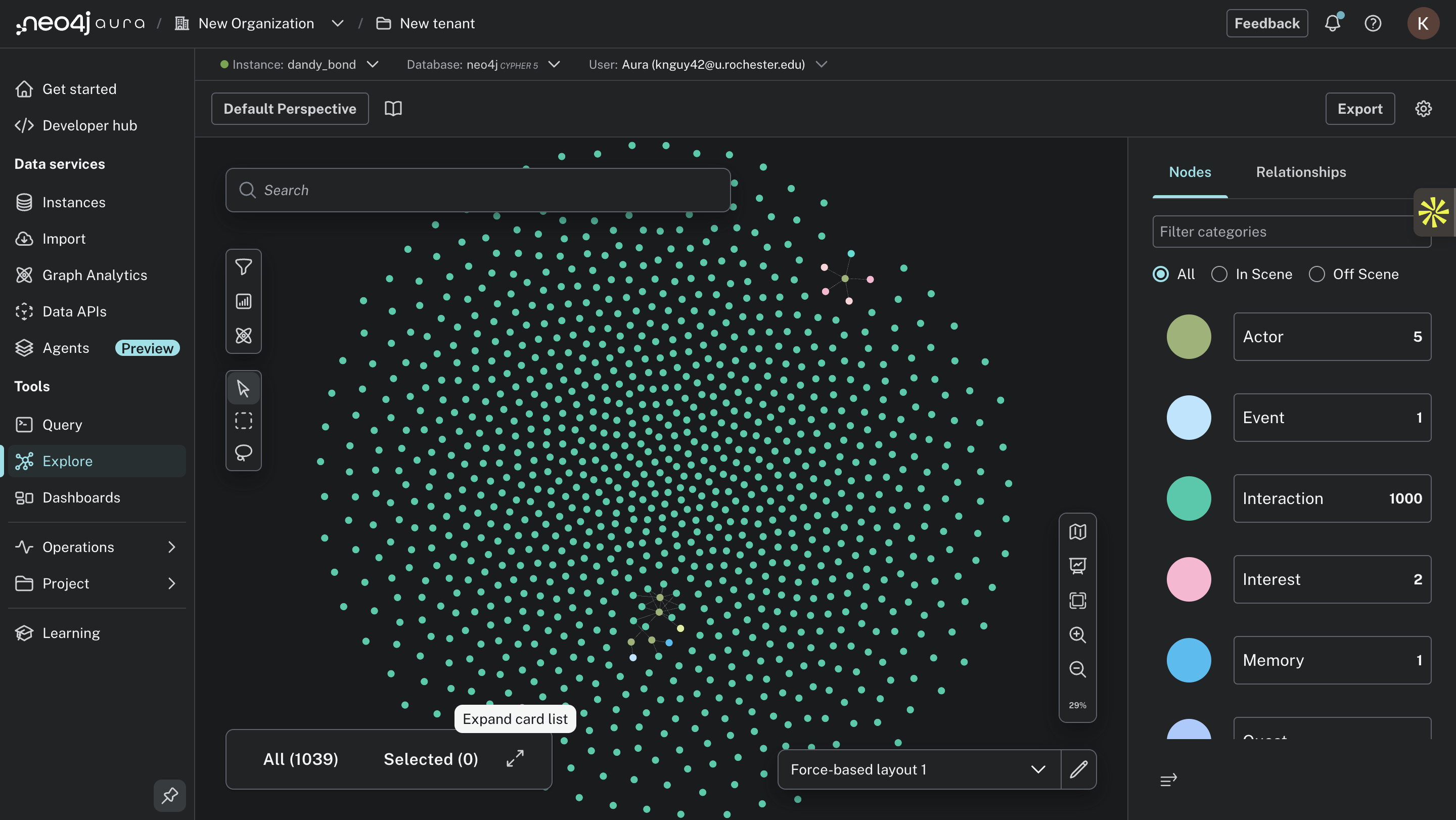Open the filter funnel tool

(244, 267)
